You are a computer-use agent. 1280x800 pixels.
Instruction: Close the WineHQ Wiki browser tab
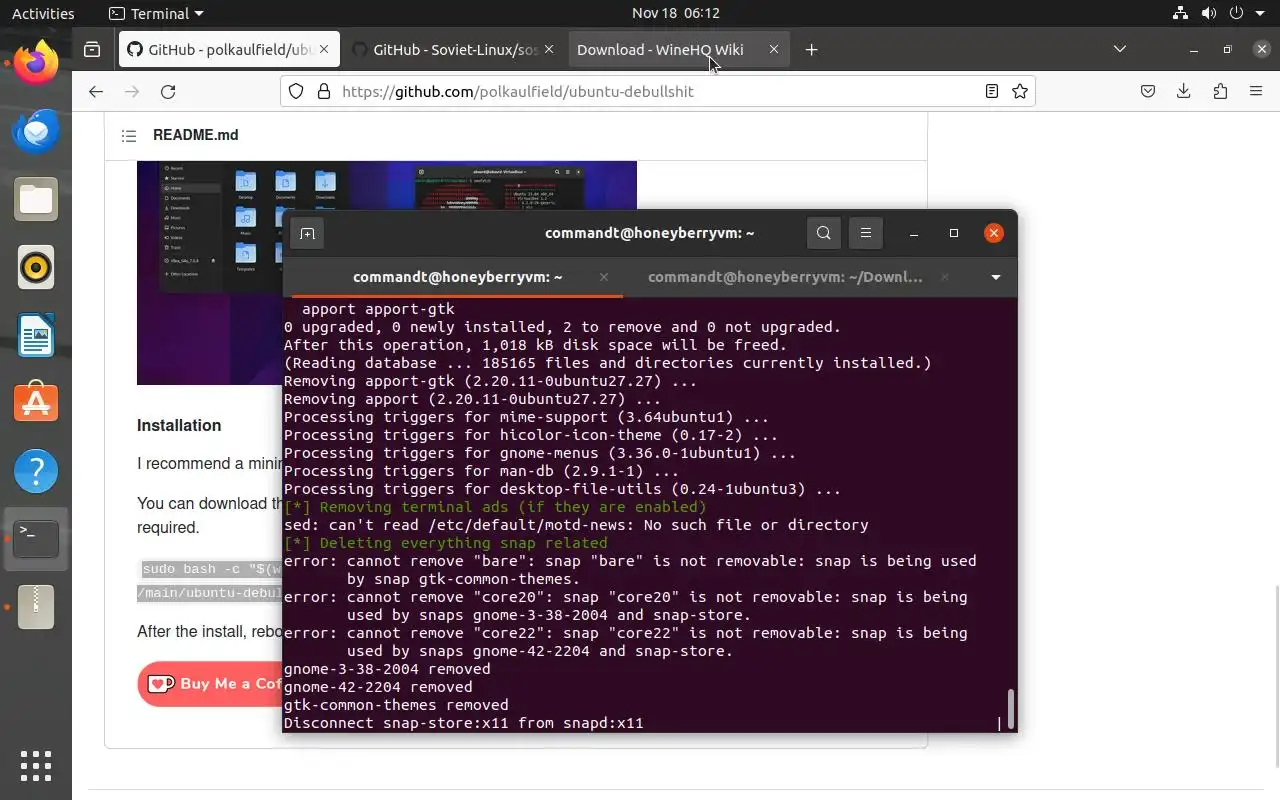click(x=773, y=49)
